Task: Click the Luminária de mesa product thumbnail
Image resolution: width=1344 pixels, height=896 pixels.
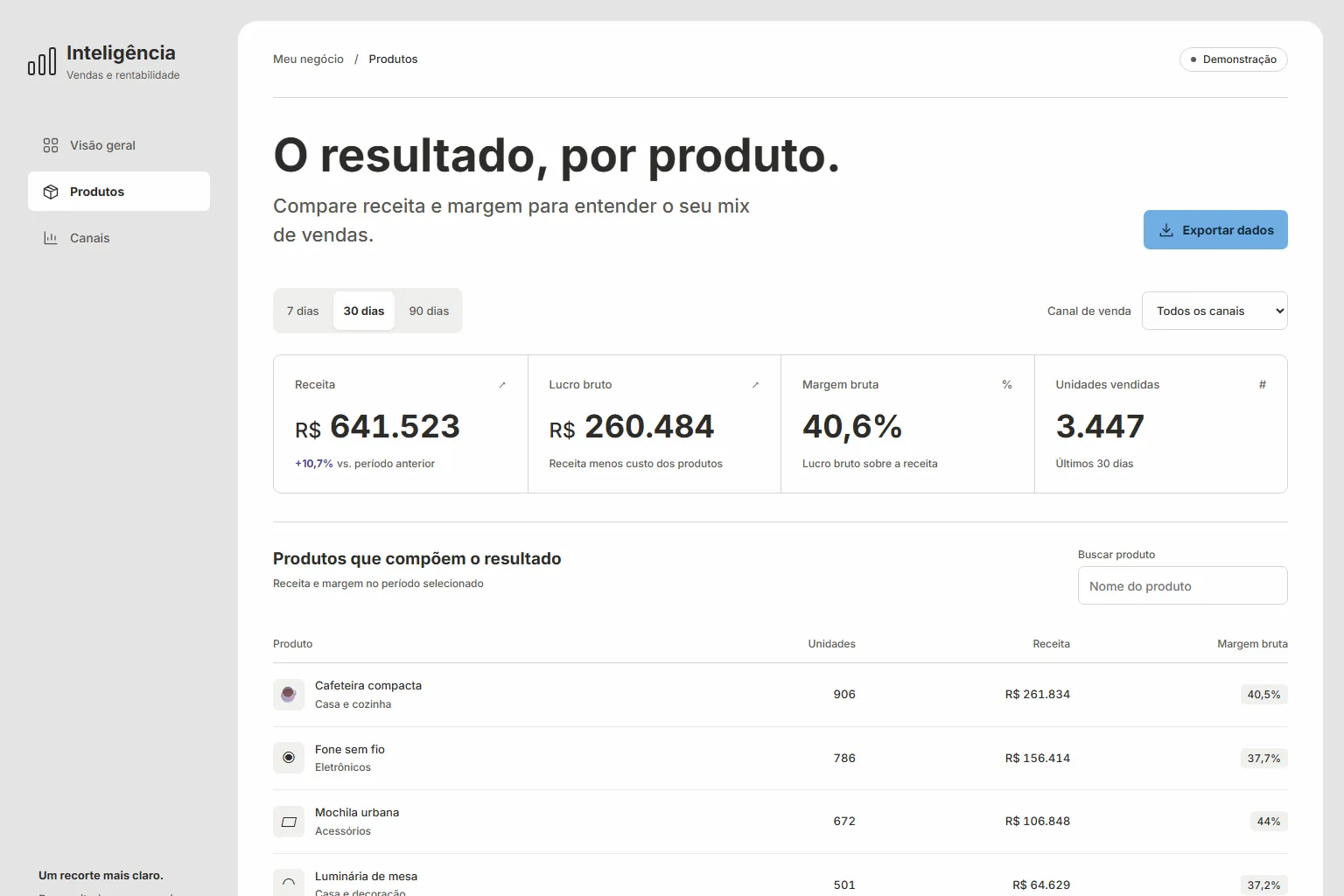Action: [x=289, y=882]
